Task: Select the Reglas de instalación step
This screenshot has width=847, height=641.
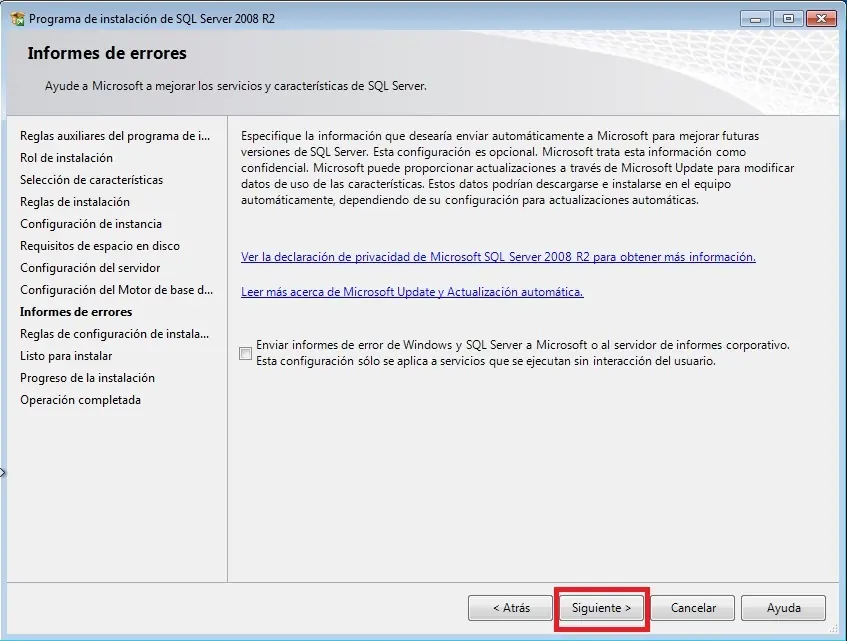Action: [75, 202]
